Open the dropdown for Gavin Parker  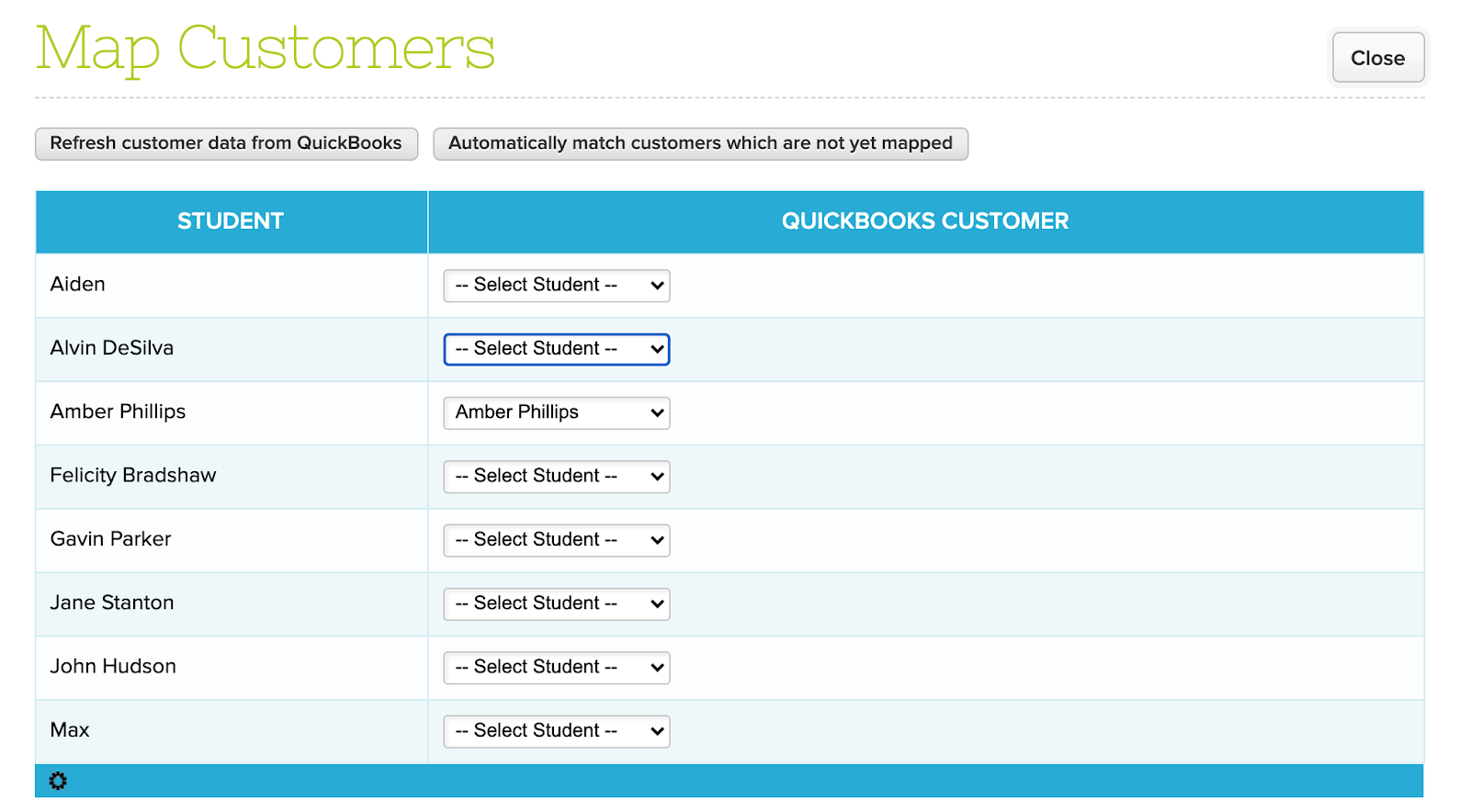pyautogui.click(x=557, y=540)
